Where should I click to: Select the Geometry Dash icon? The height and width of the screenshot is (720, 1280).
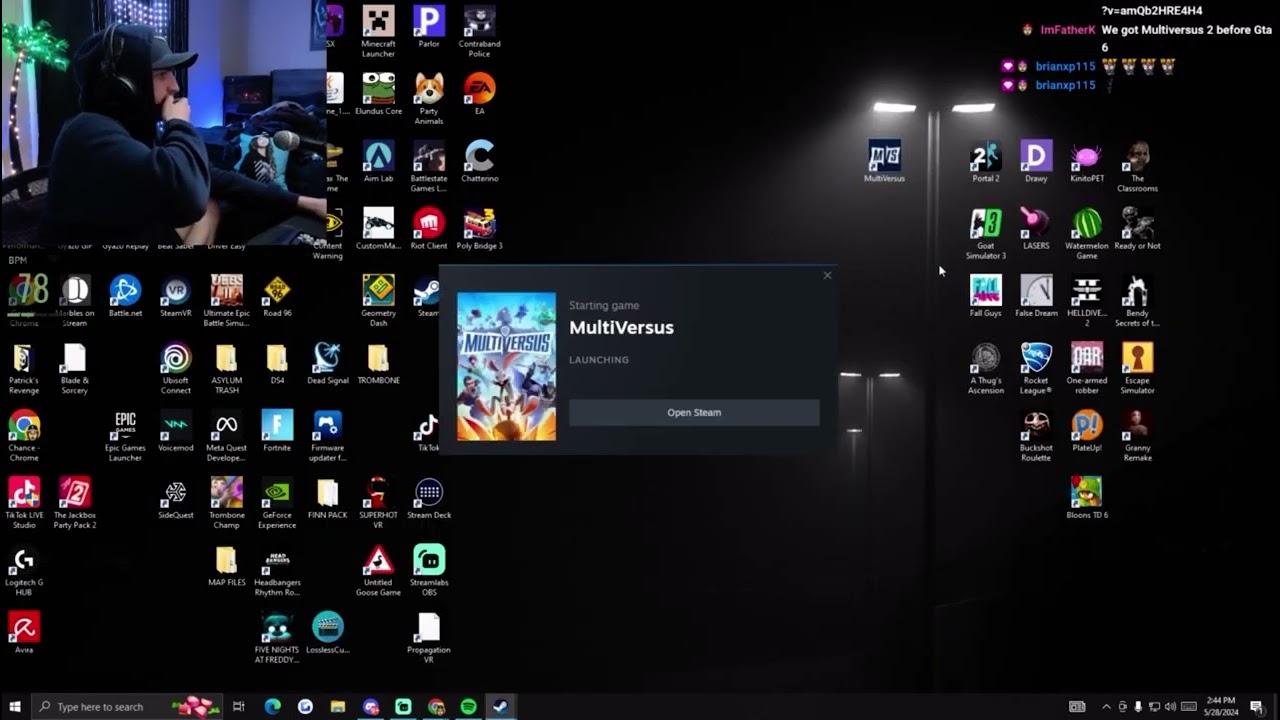pos(378,301)
